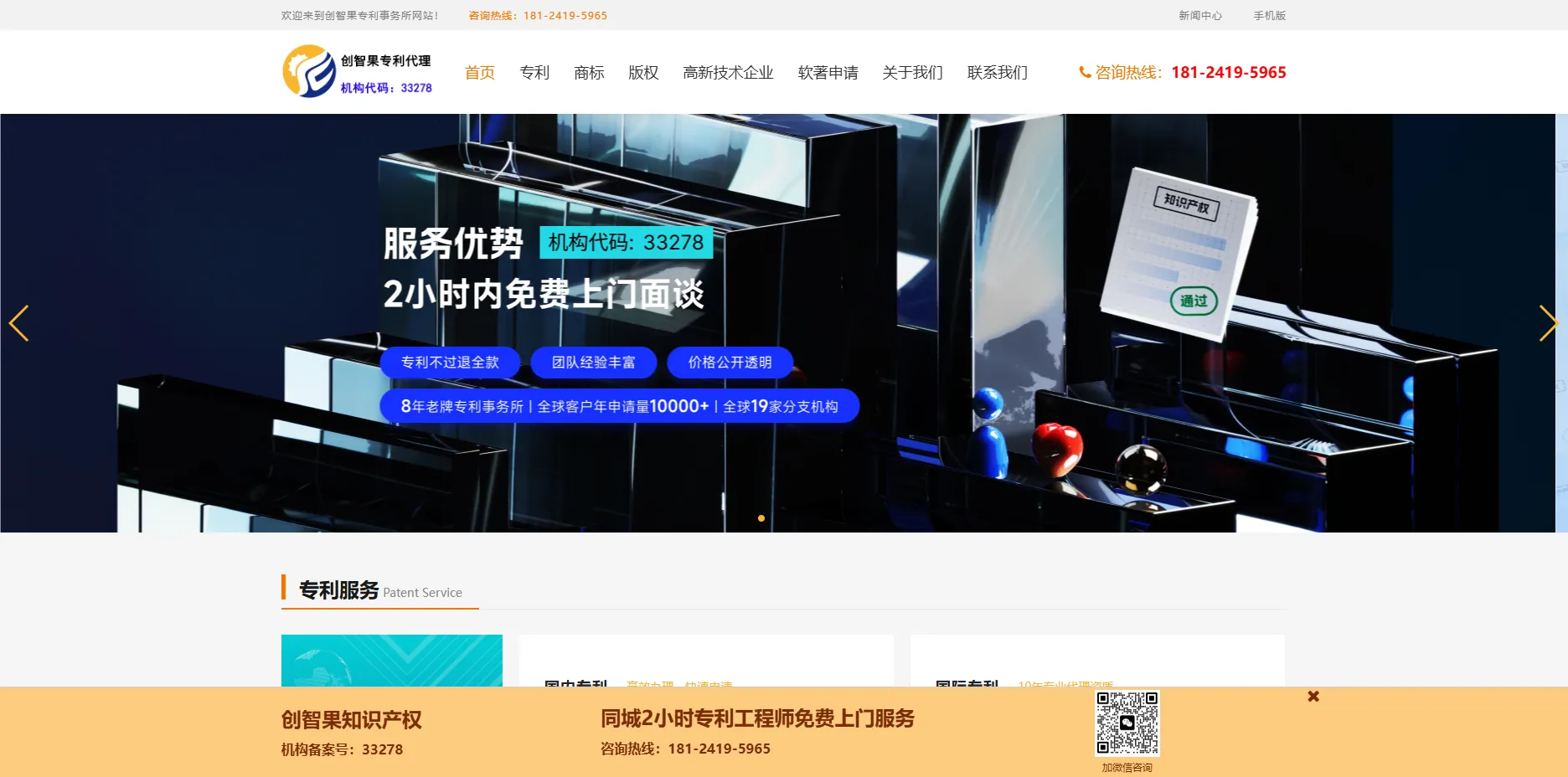Image resolution: width=1568 pixels, height=777 pixels.
Task: Open the 软著申请 menu item
Action: click(828, 73)
